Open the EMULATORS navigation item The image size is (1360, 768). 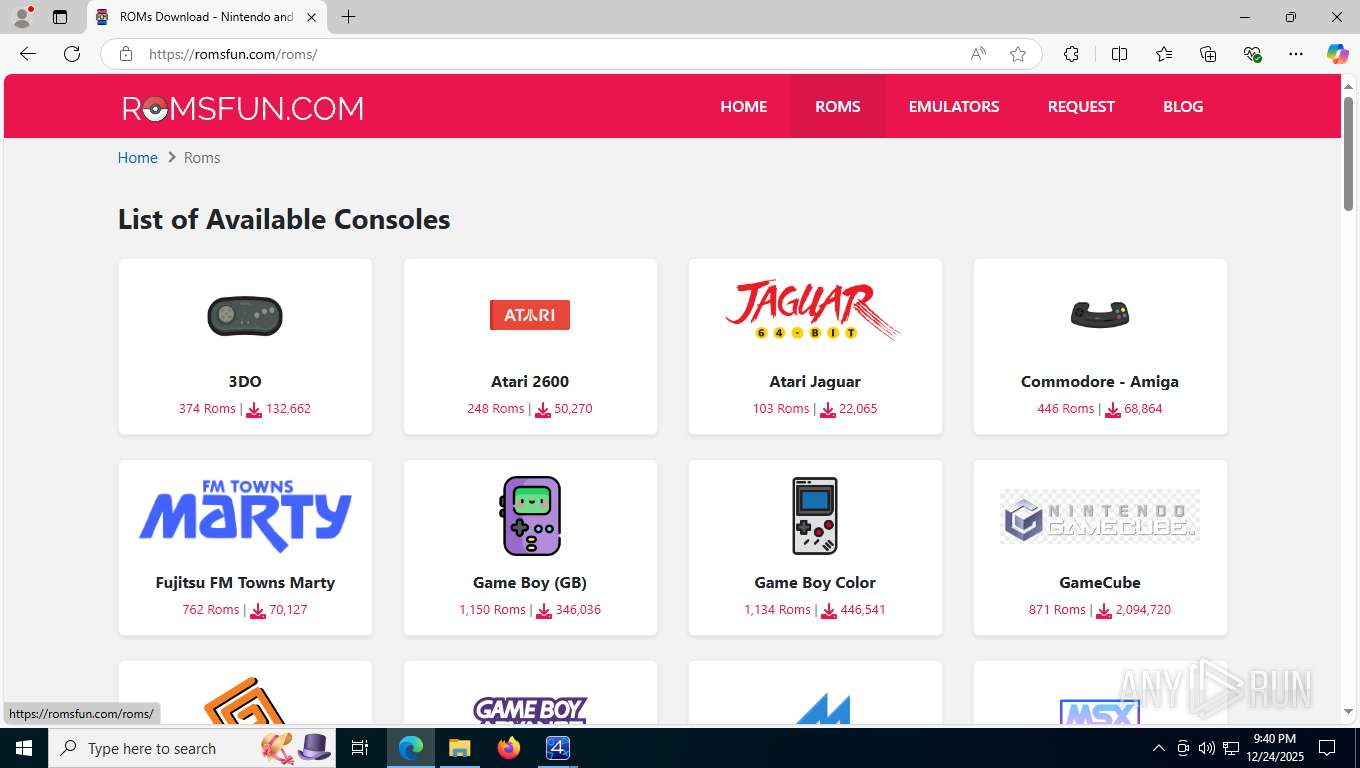pyautogui.click(x=954, y=106)
